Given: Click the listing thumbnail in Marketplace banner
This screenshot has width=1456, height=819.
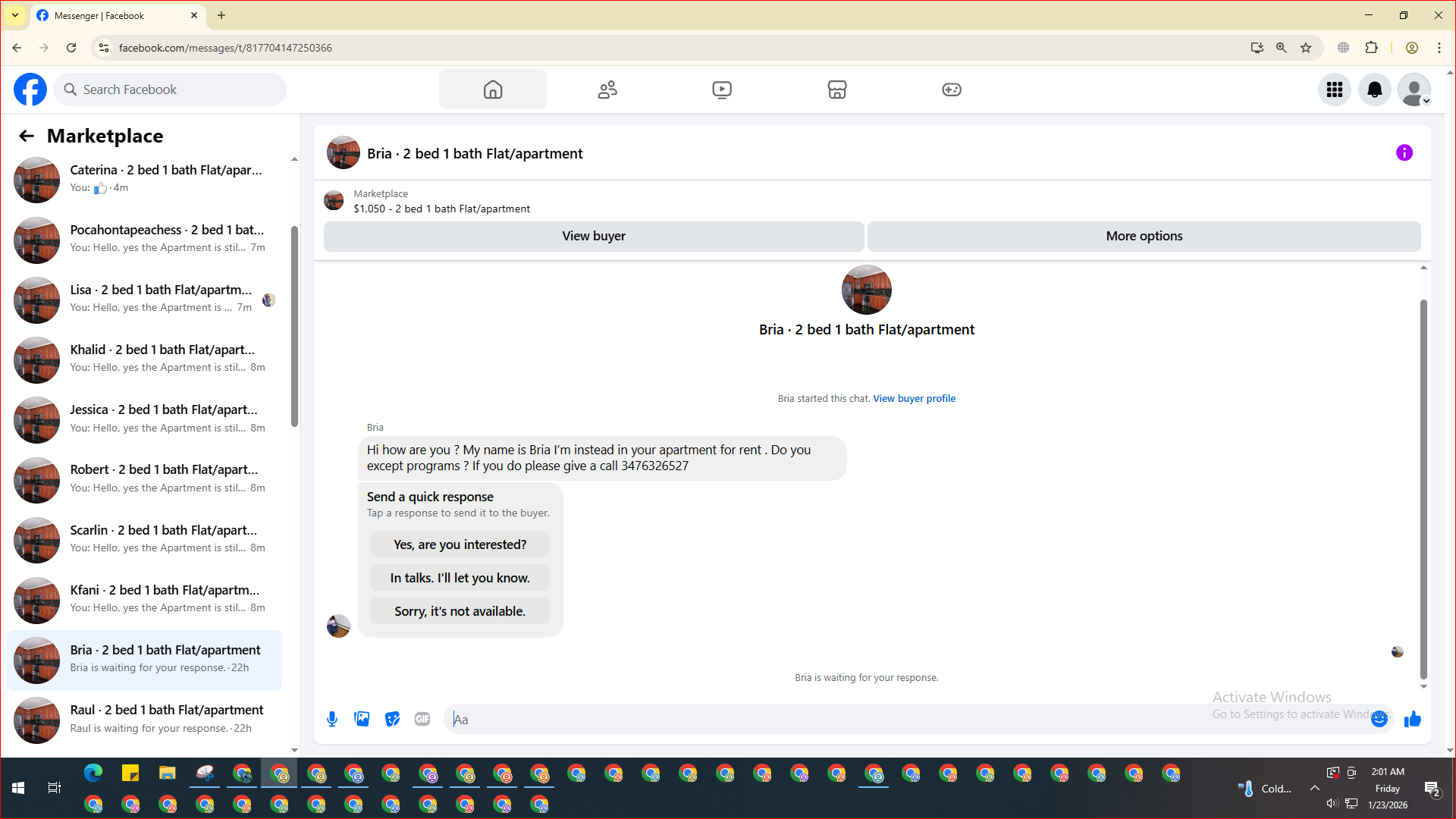Looking at the screenshot, I should click(334, 201).
